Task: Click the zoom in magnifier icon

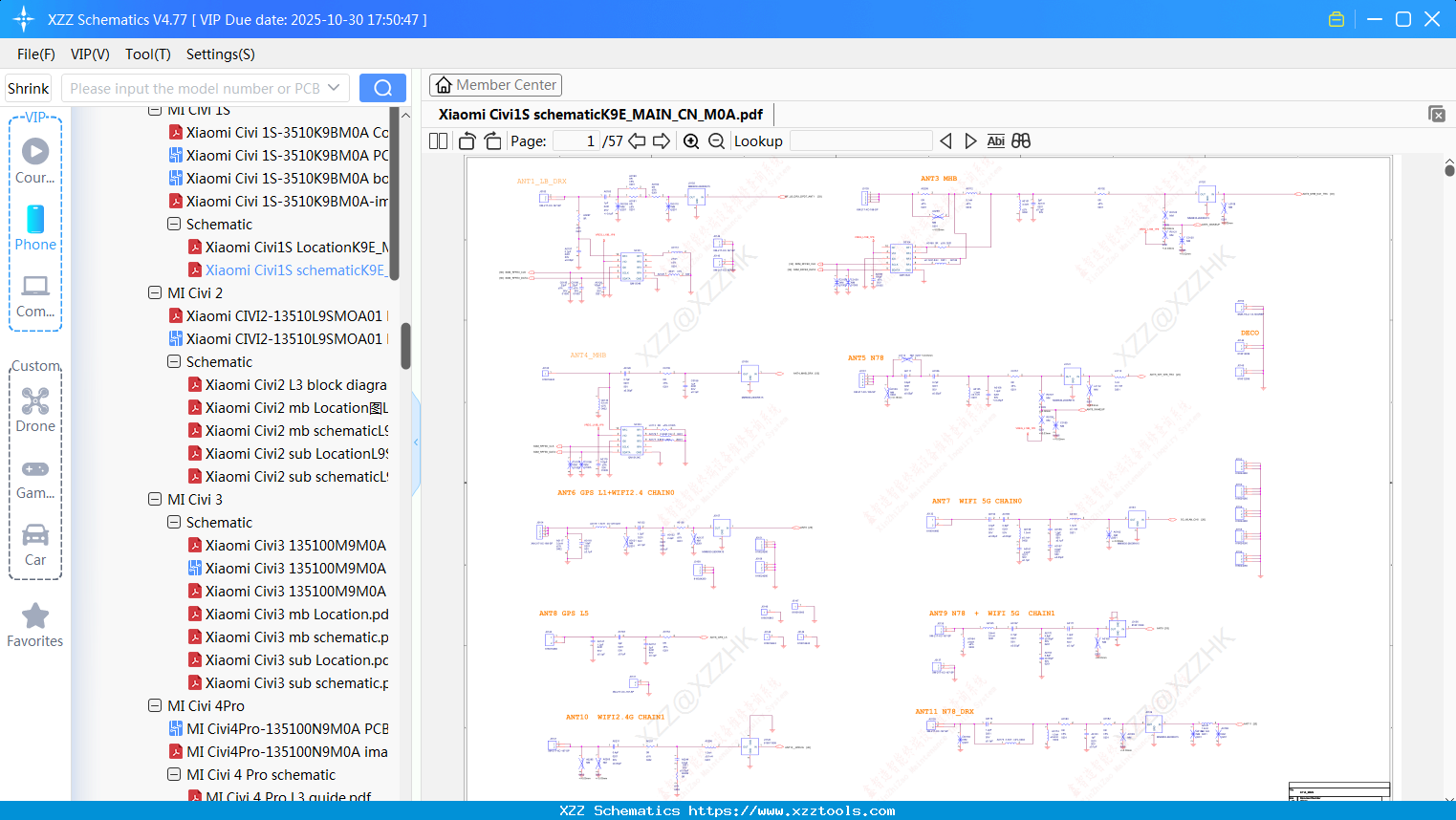Action: pyautogui.click(x=691, y=141)
